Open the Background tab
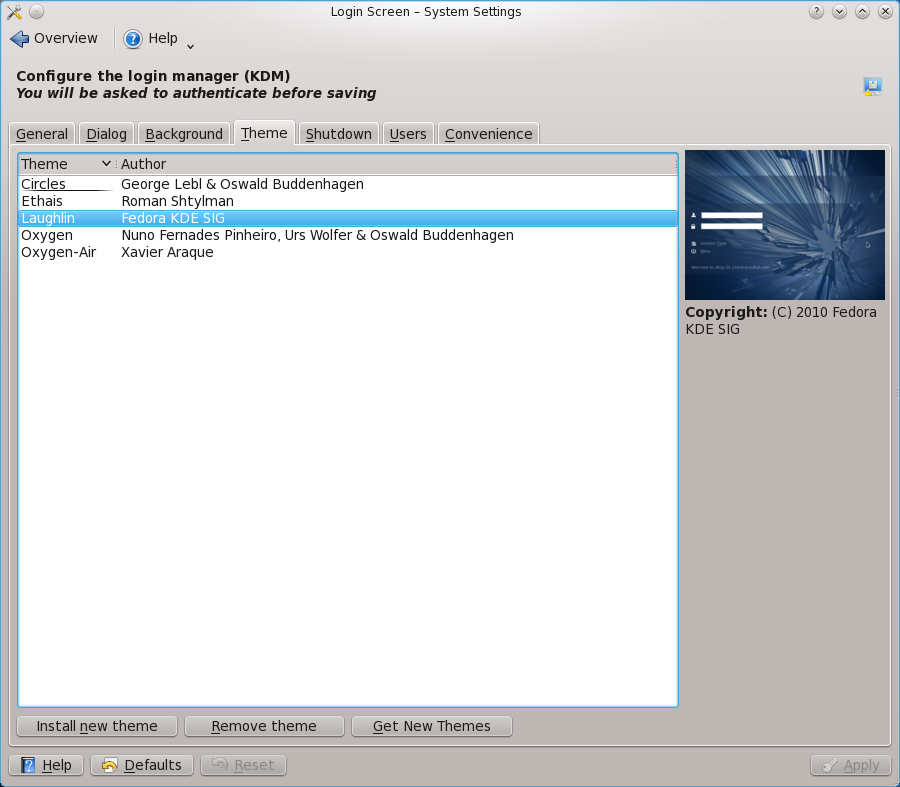Viewport: 900px width, 787px height. pyautogui.click(x=184, y=134)
